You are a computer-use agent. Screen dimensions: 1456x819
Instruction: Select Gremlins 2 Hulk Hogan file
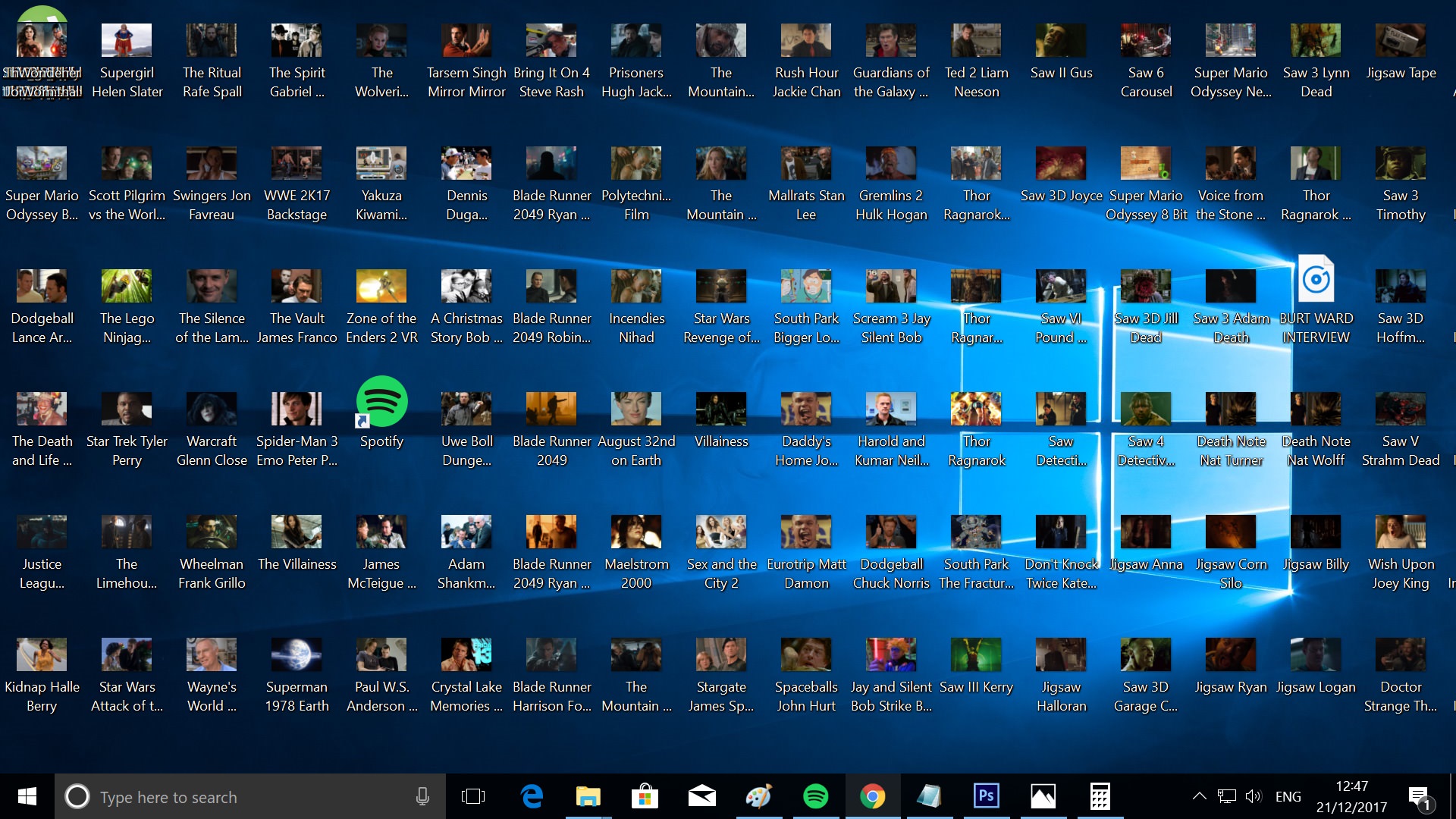click(x=891, y=185)
